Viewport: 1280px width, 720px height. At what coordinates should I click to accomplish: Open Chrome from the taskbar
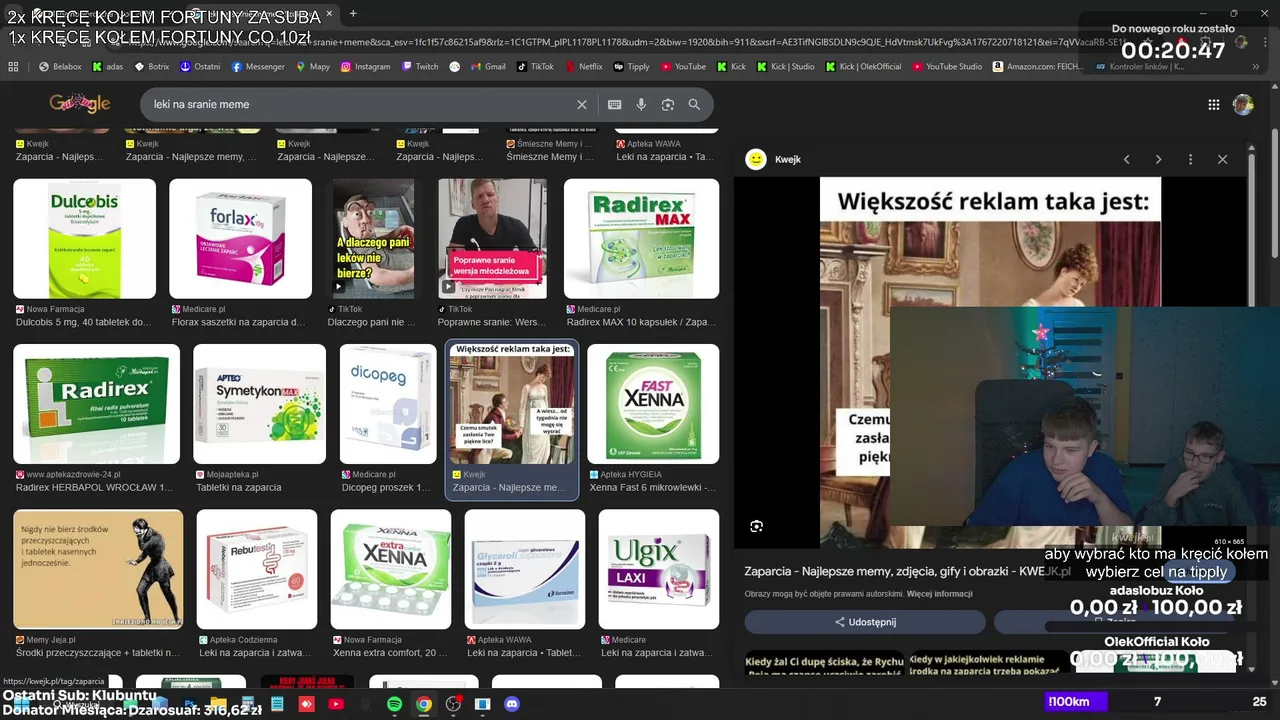[424, 704]
